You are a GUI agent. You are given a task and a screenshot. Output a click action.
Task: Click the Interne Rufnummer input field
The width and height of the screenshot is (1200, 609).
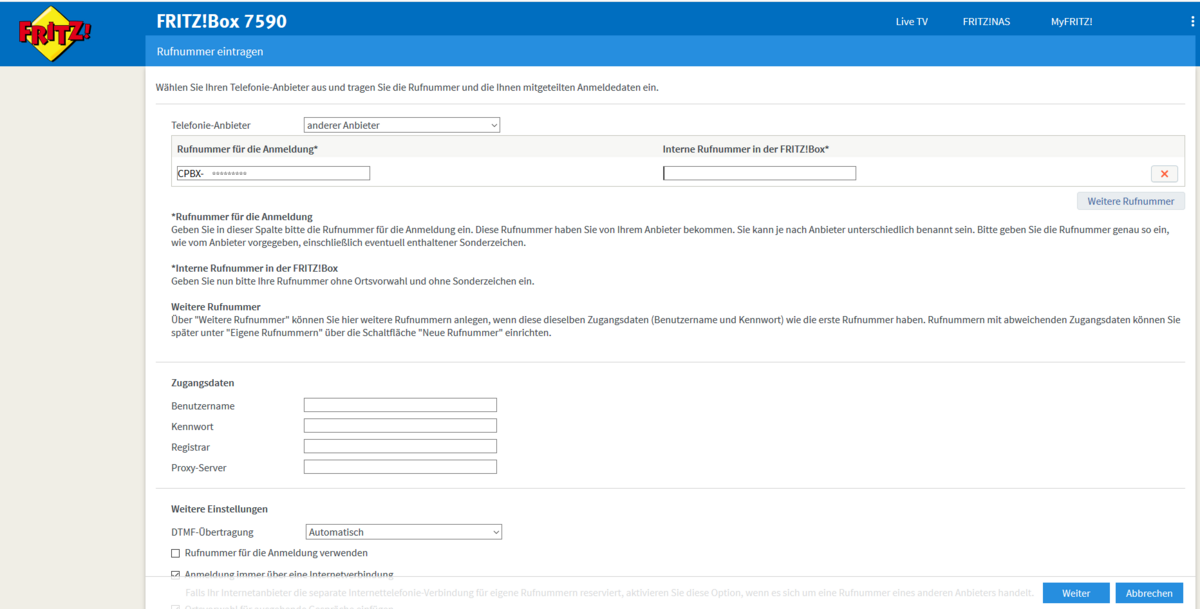pyautogui.click(x=759, y=173)
